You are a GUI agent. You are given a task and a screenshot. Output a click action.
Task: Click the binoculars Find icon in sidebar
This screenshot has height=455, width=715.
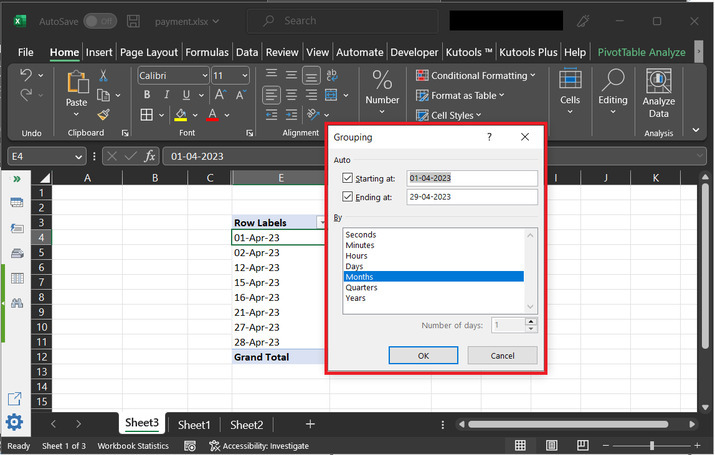[x=17, y=303]
